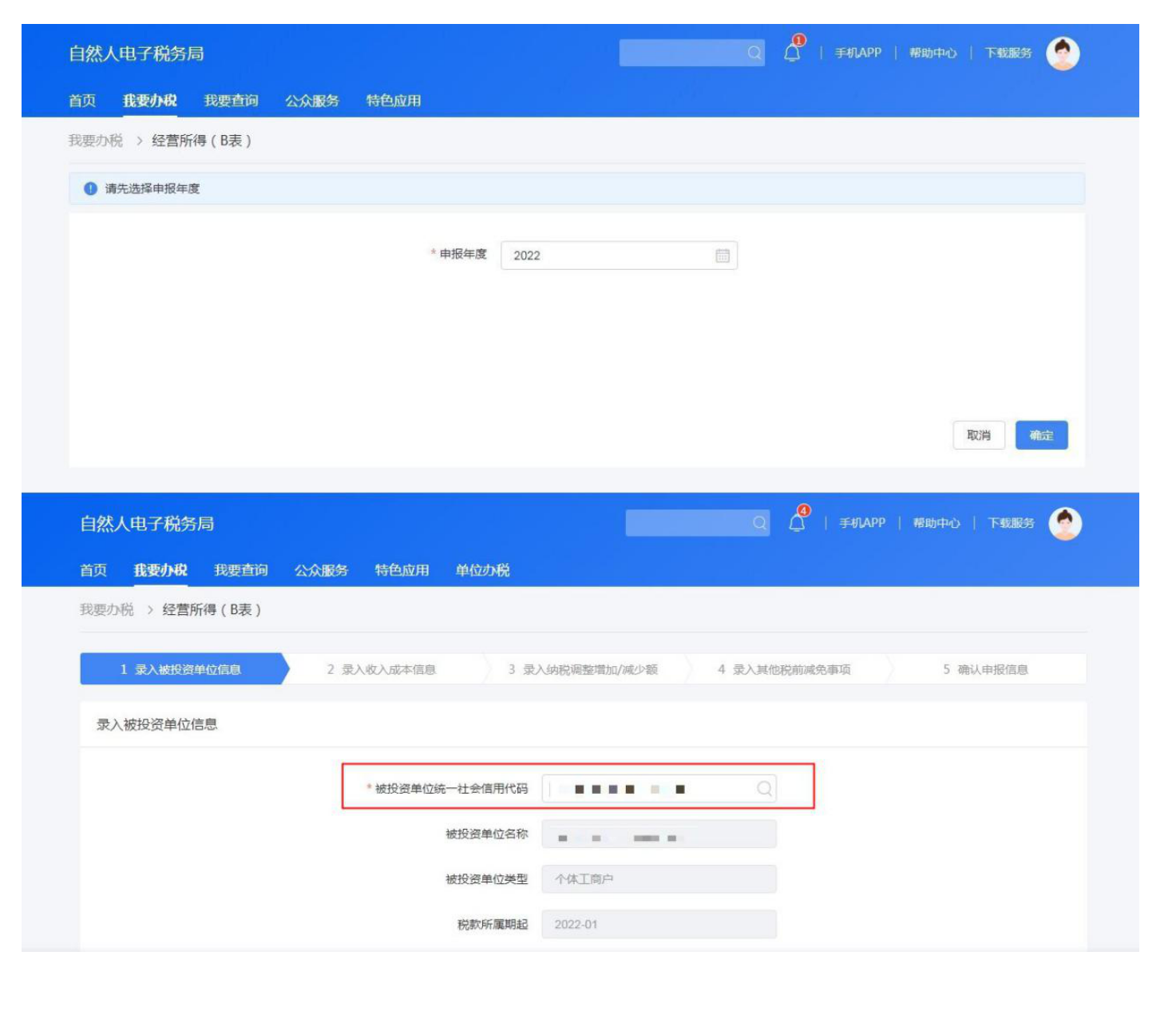The image size is (1176, 1019).
Task: Open 首页 in lower navigation
Action: pos(93,570)
